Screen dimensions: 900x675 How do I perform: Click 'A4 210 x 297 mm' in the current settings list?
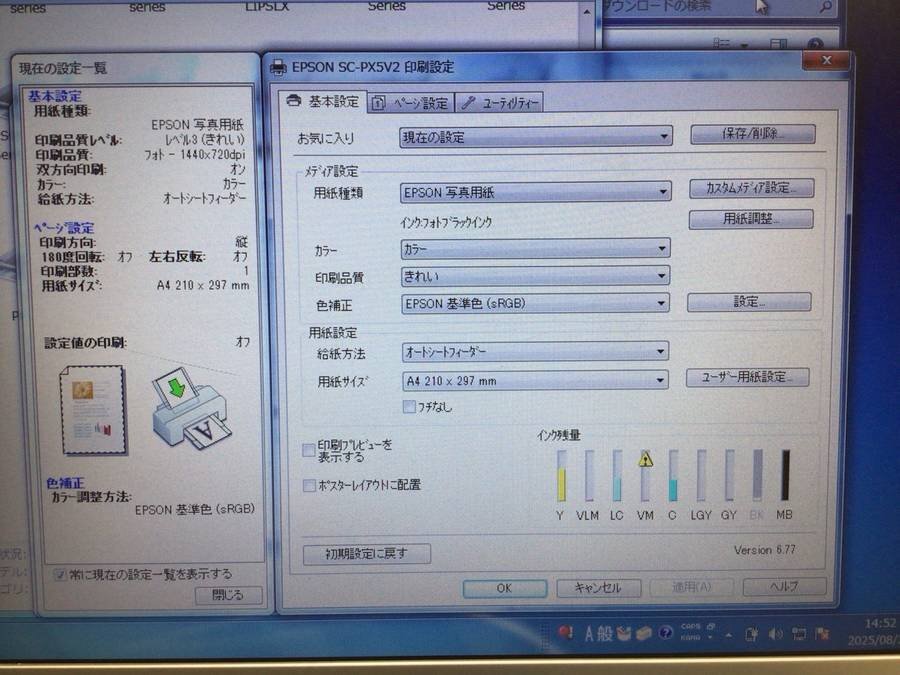tap(203, 285)
